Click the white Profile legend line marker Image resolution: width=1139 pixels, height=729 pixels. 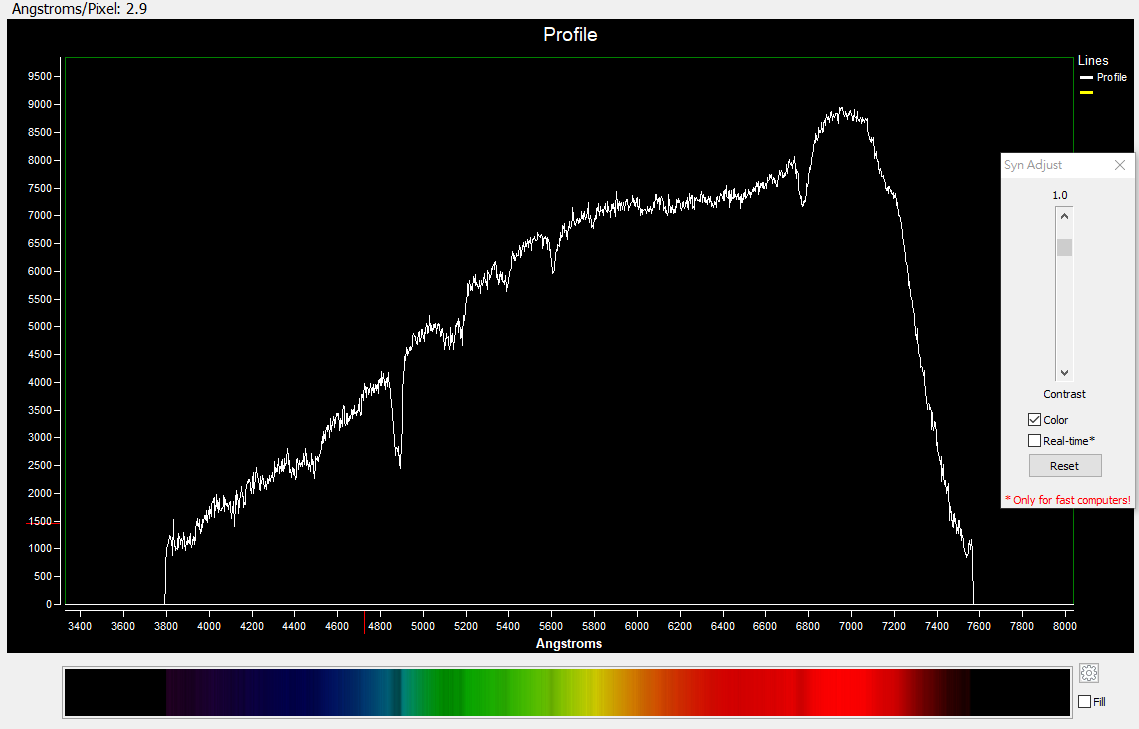(1085, 78)
